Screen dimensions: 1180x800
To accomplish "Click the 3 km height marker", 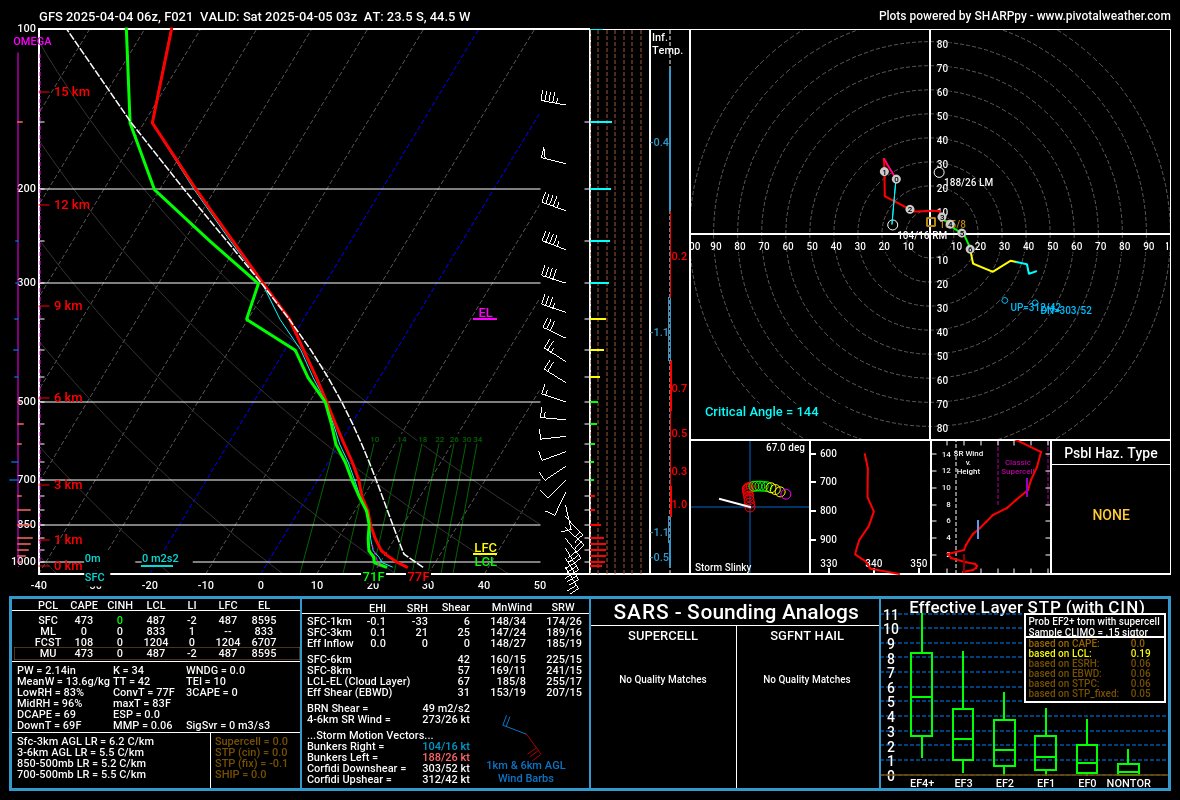I will (68, 485).
